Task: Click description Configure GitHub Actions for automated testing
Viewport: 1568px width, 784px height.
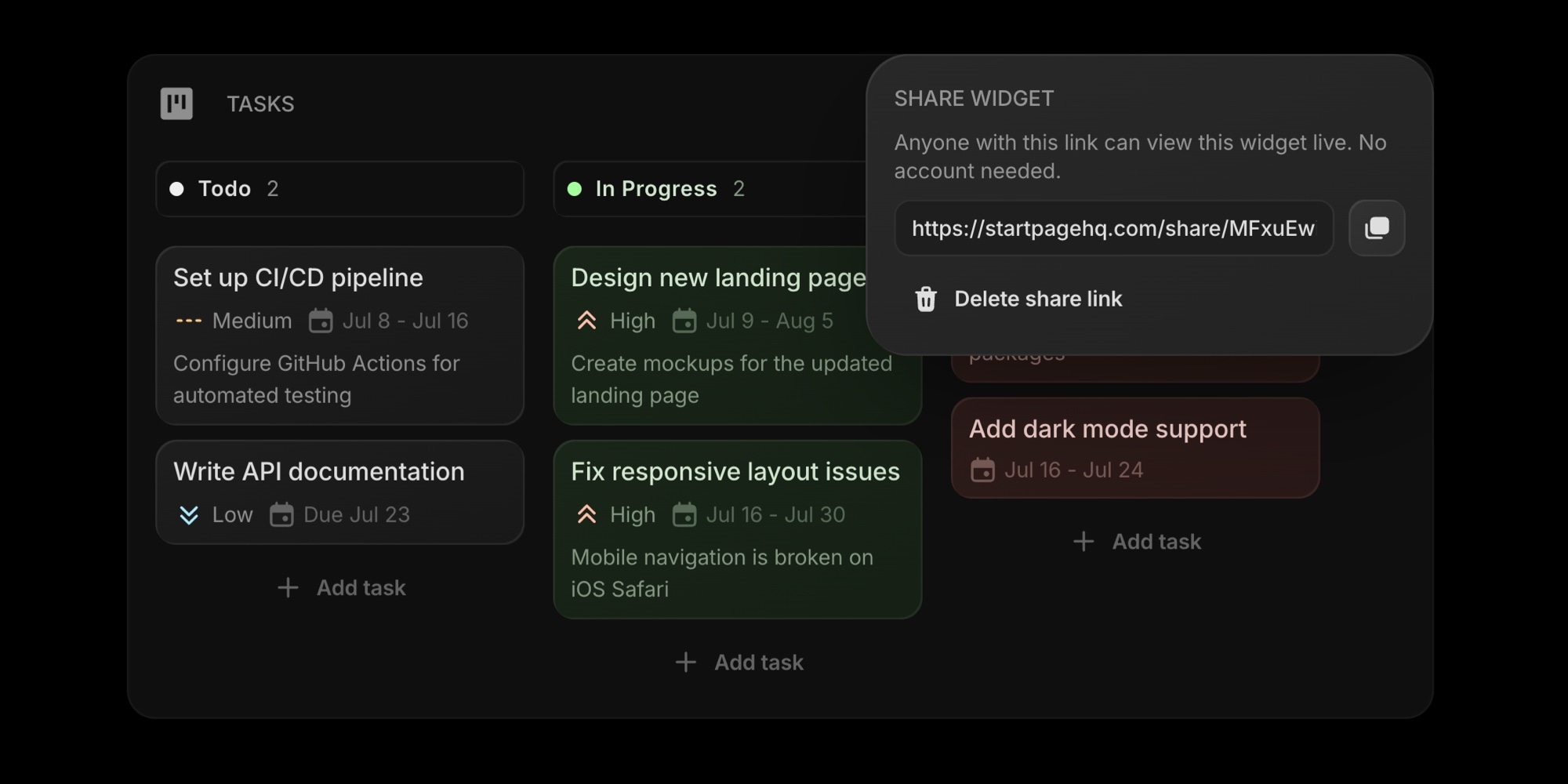Action: (316, 379)
